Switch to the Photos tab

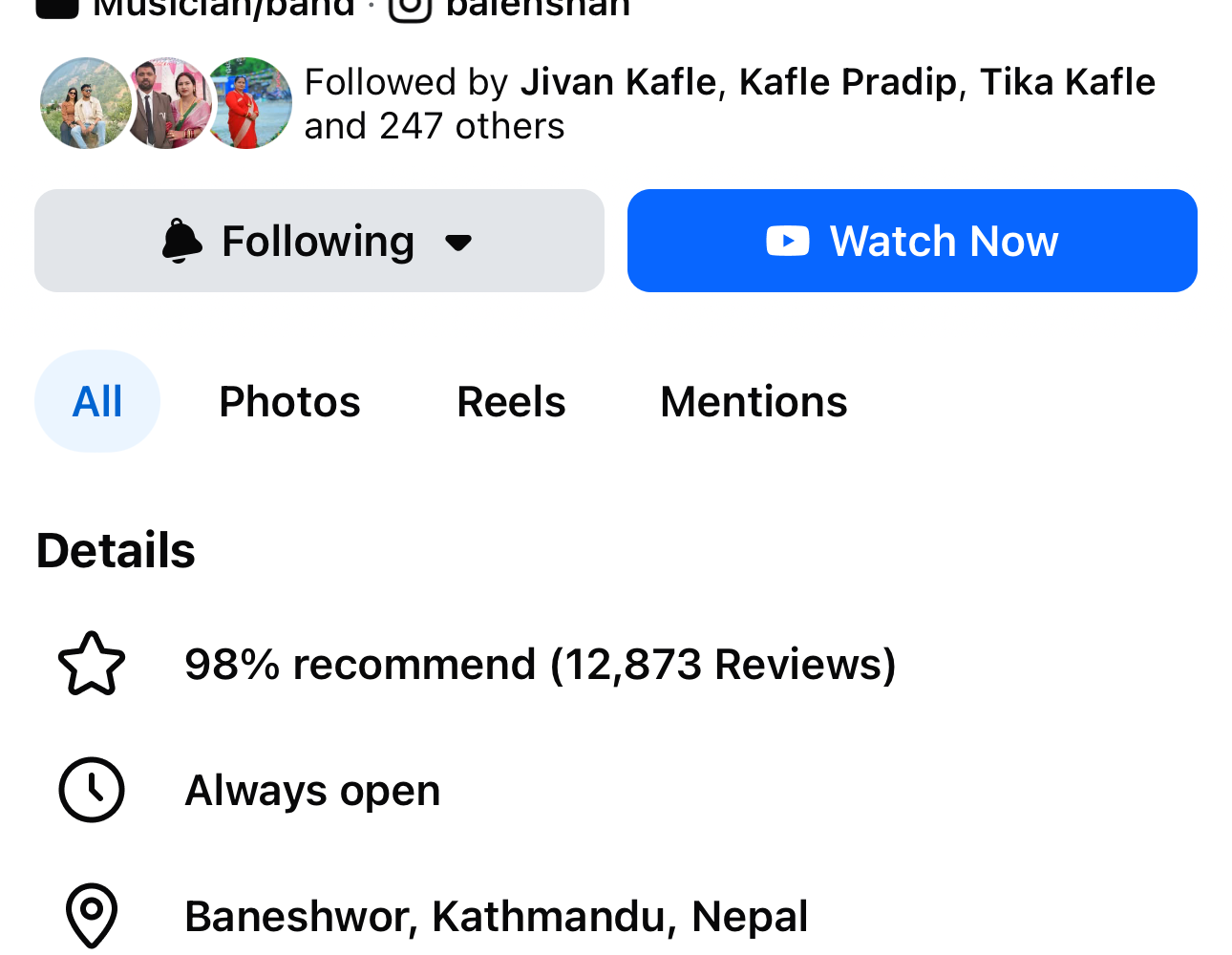tap(289, 401)
